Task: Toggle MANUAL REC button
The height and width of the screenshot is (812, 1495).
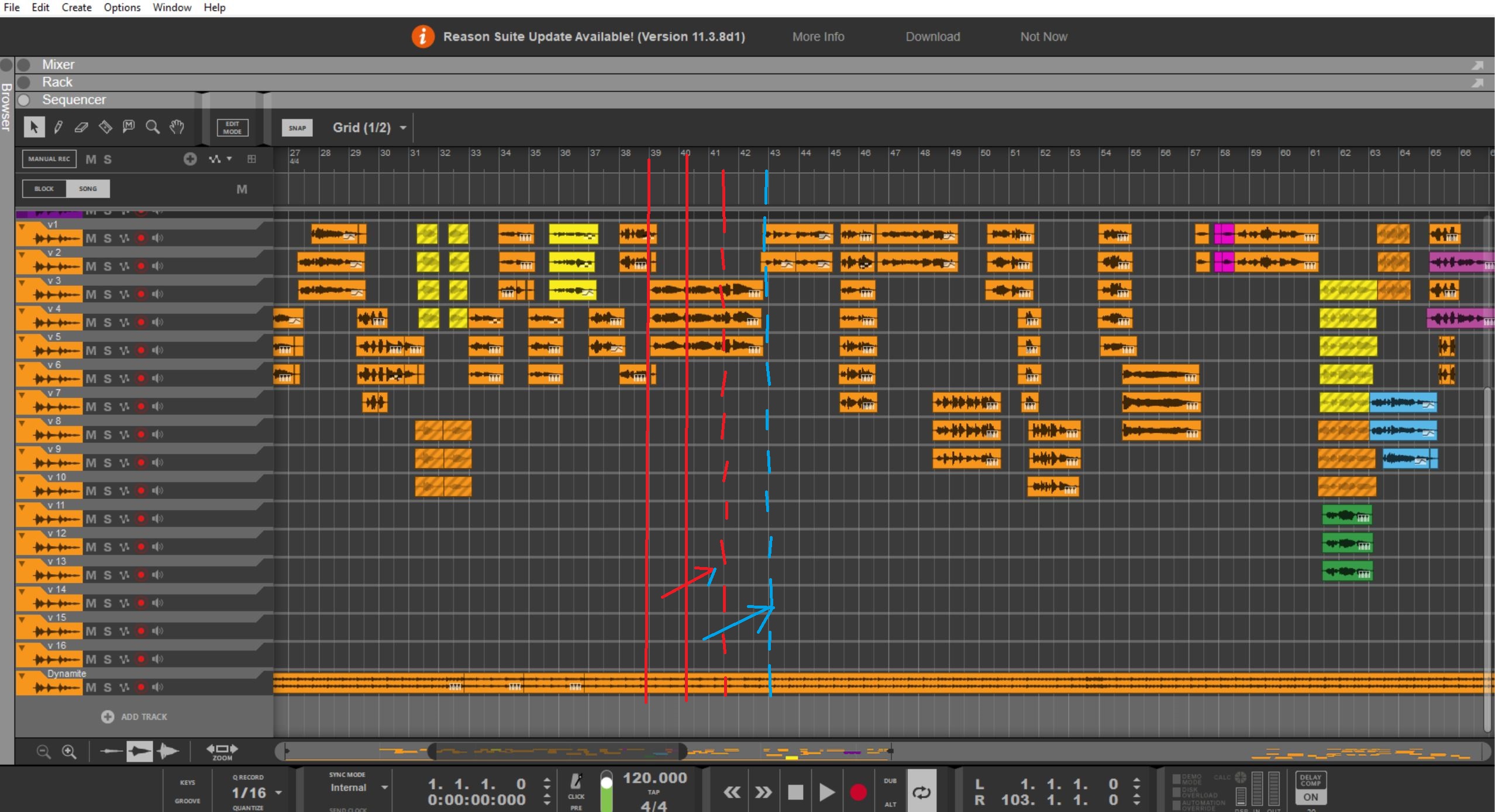Action: click(49, 159)
